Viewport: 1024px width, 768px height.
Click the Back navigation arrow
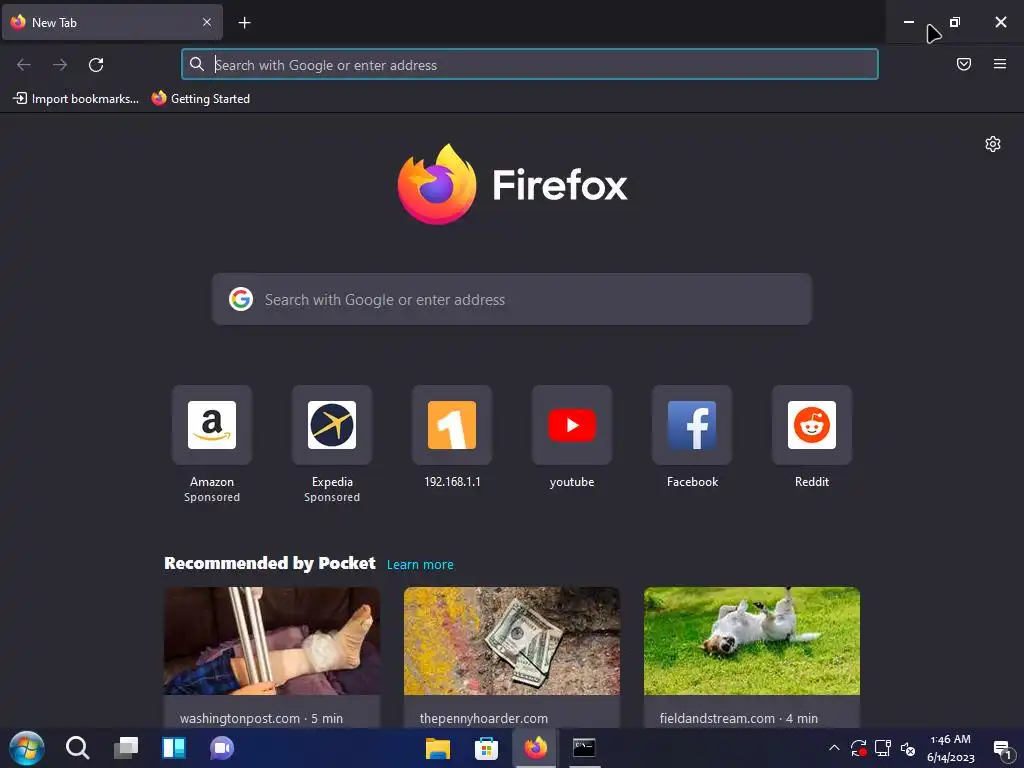[24, 65]
